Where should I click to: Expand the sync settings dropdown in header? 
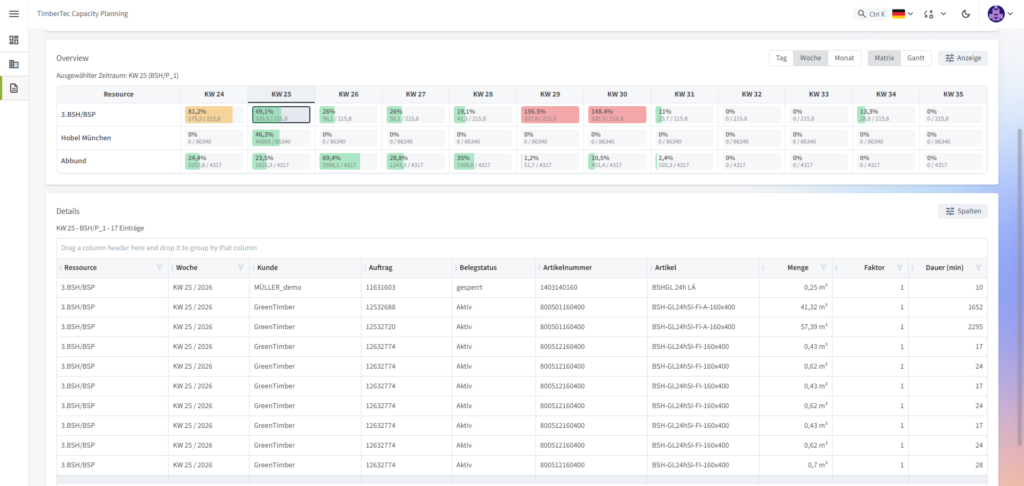pos(935,14)
